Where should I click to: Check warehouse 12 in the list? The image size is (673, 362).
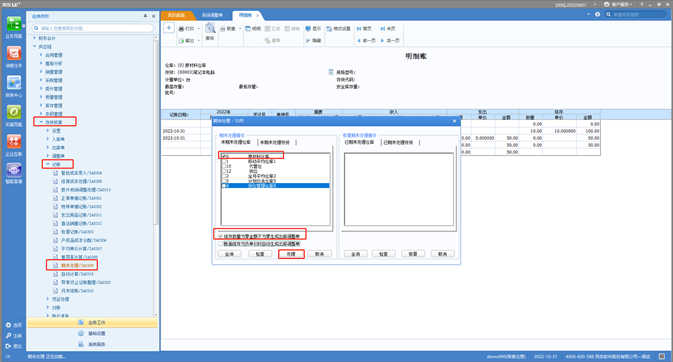[x=224, y=171]
